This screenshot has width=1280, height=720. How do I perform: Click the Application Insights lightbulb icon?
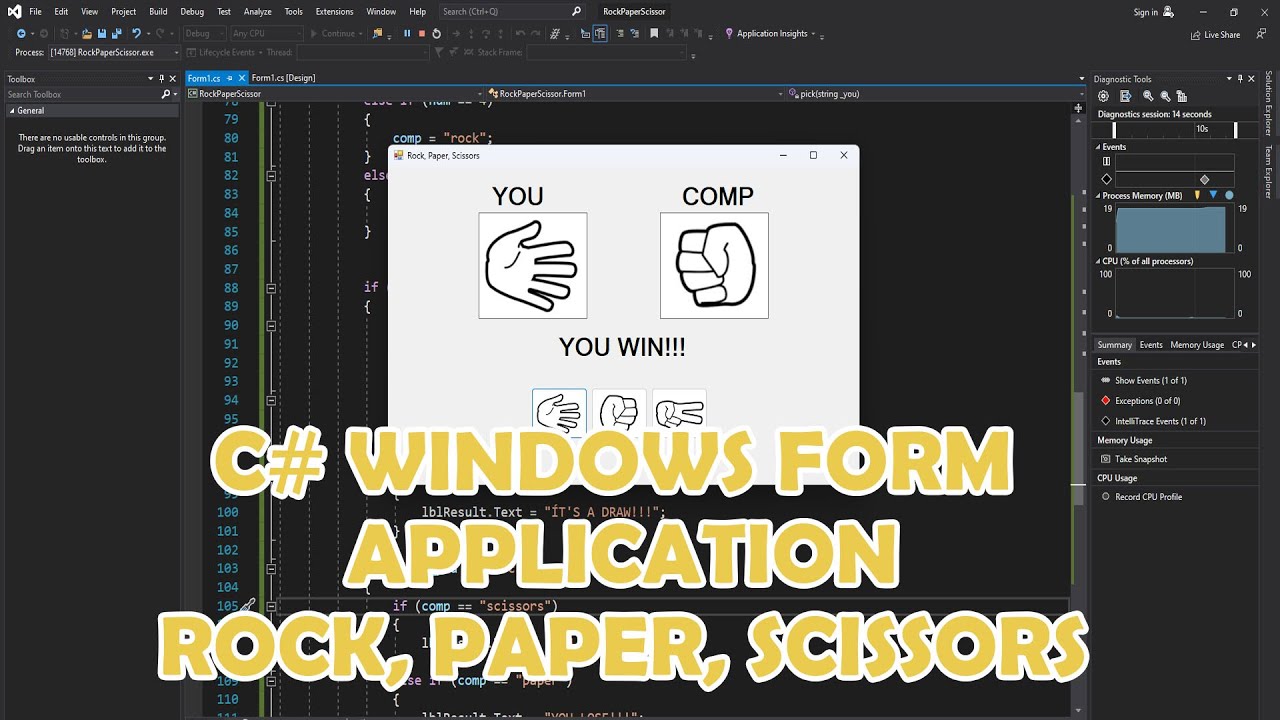729,33
